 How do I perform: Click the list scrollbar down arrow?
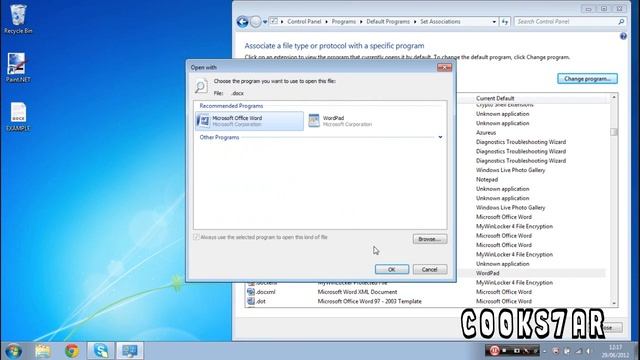click(x=614, y=303)
